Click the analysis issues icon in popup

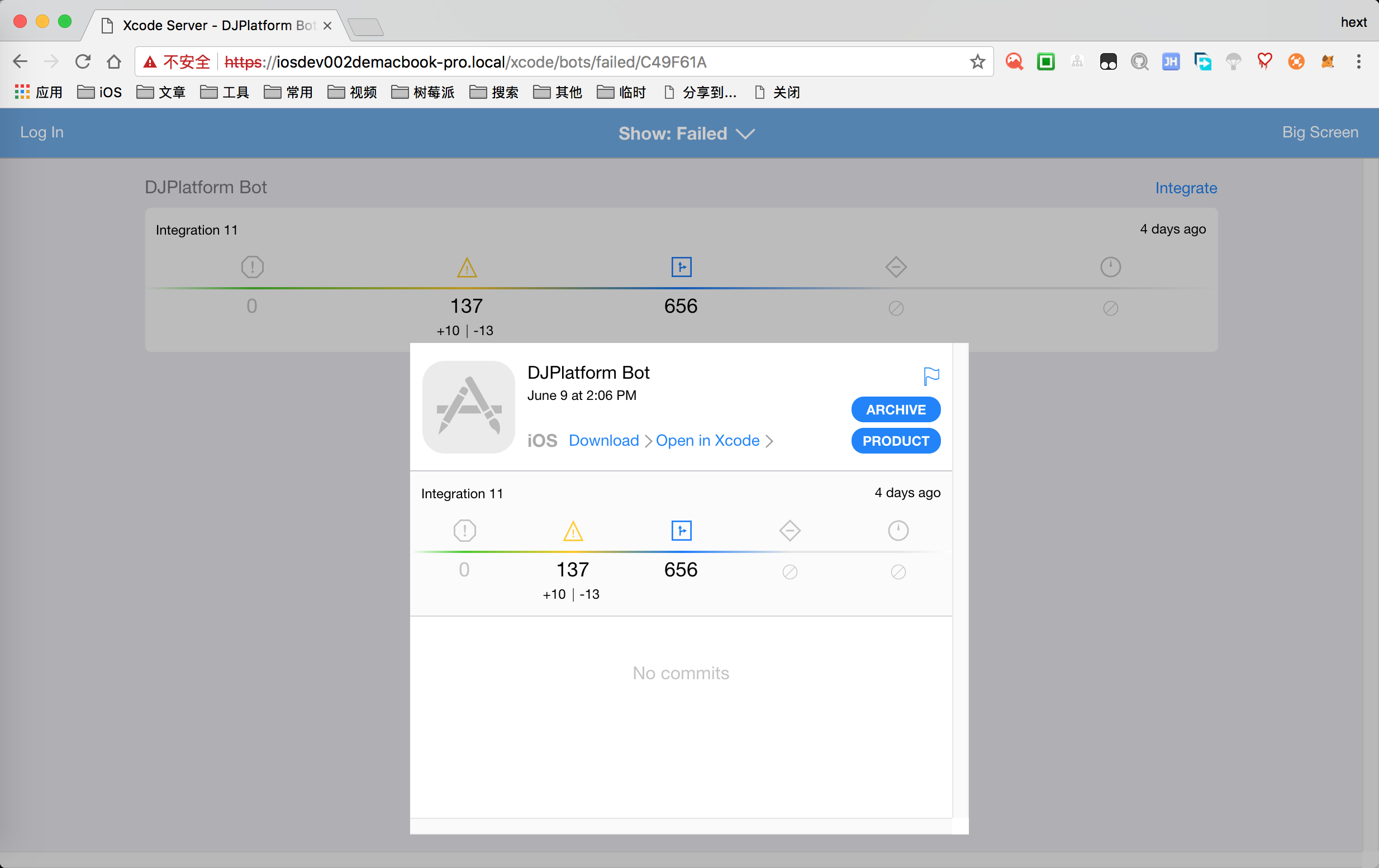[x=681, y=531]
